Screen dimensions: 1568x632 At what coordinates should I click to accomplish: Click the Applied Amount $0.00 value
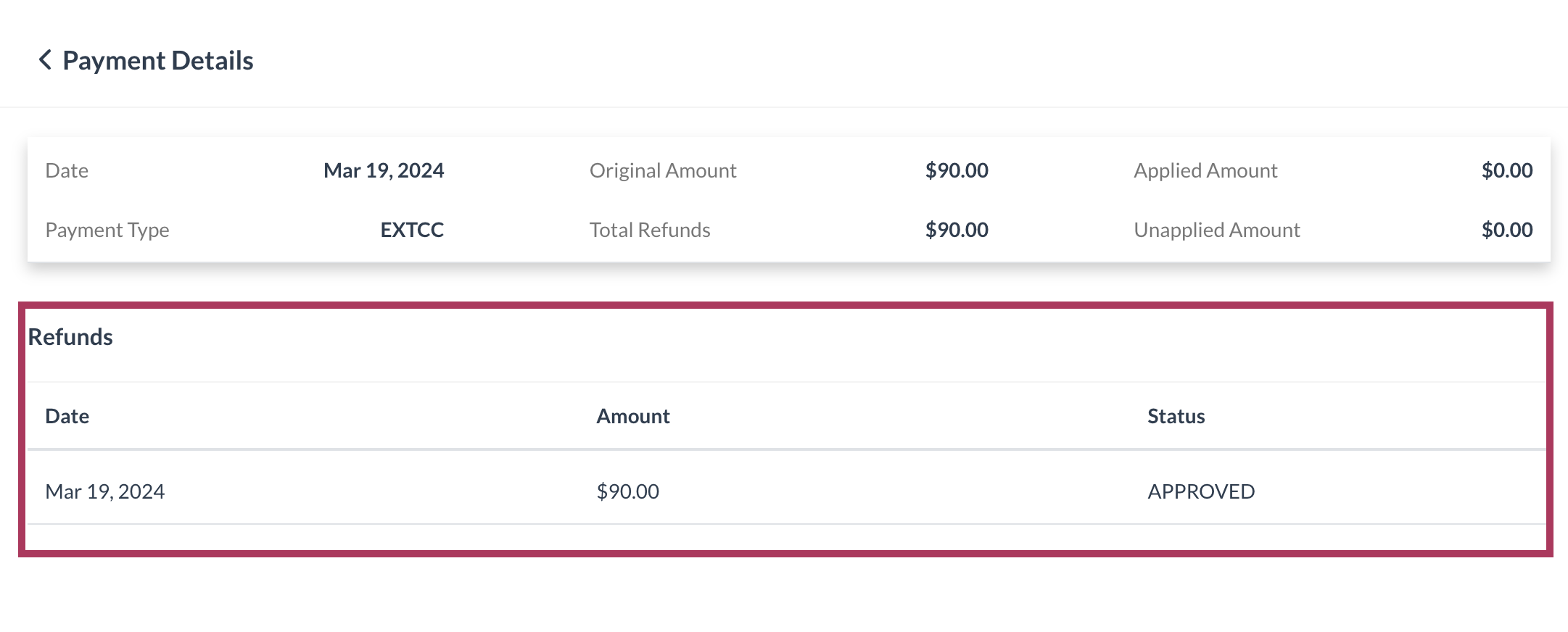click(1506, 170)
